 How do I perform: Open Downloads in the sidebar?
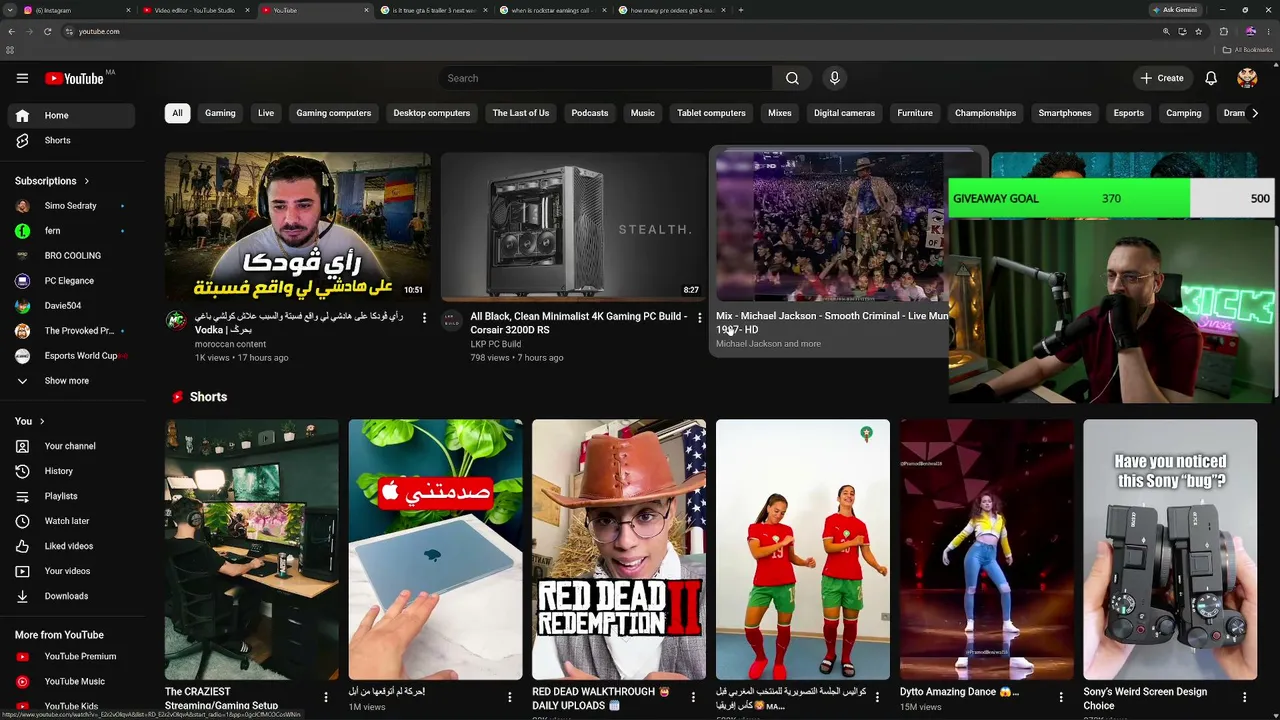click(x=70, y=596)
